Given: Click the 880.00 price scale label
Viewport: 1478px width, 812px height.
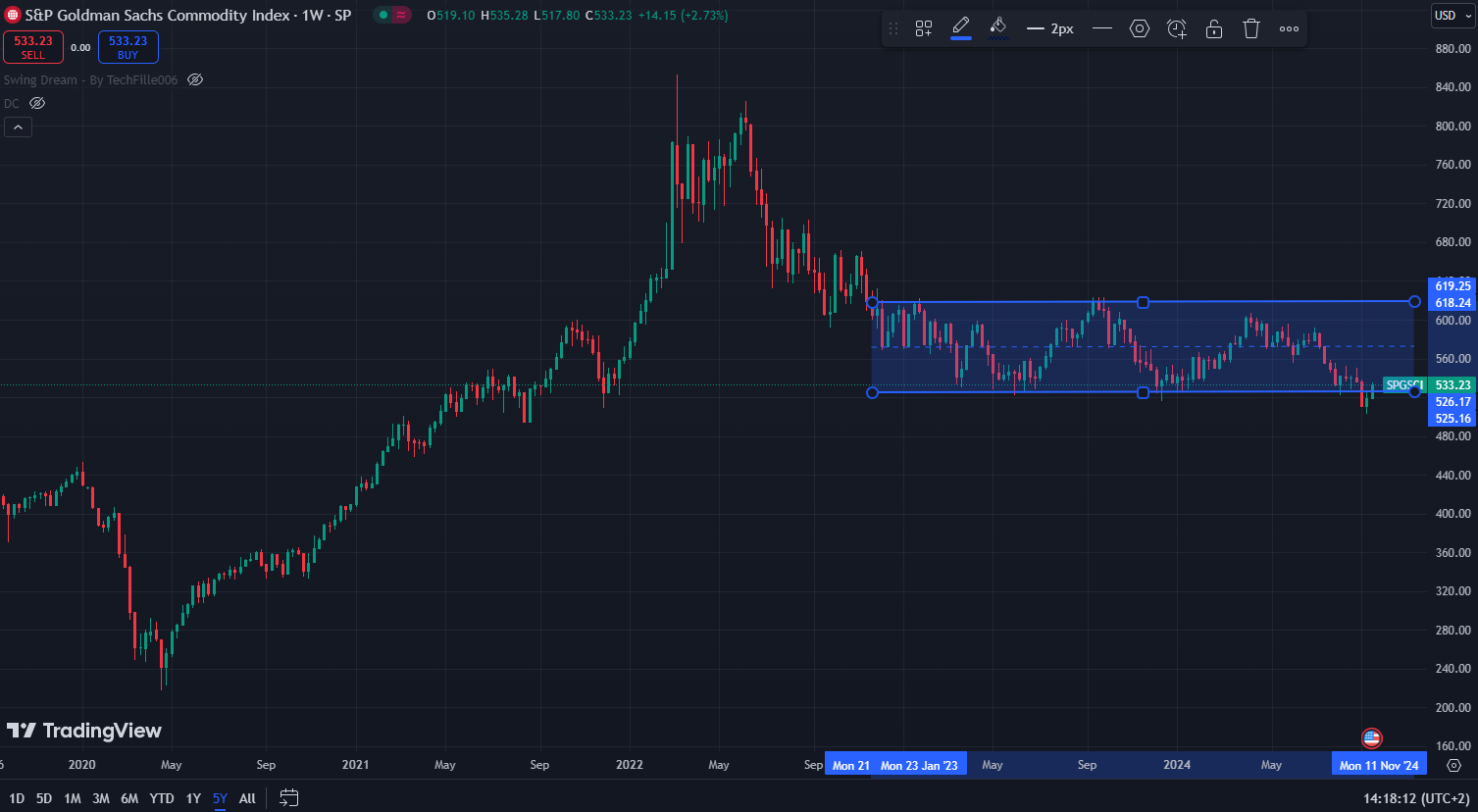Looking at the screenshot, I should coord(1453,48).
